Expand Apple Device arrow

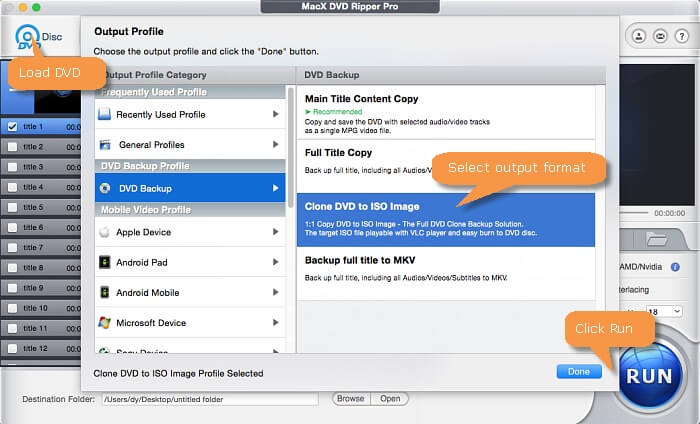coord(275,232)
